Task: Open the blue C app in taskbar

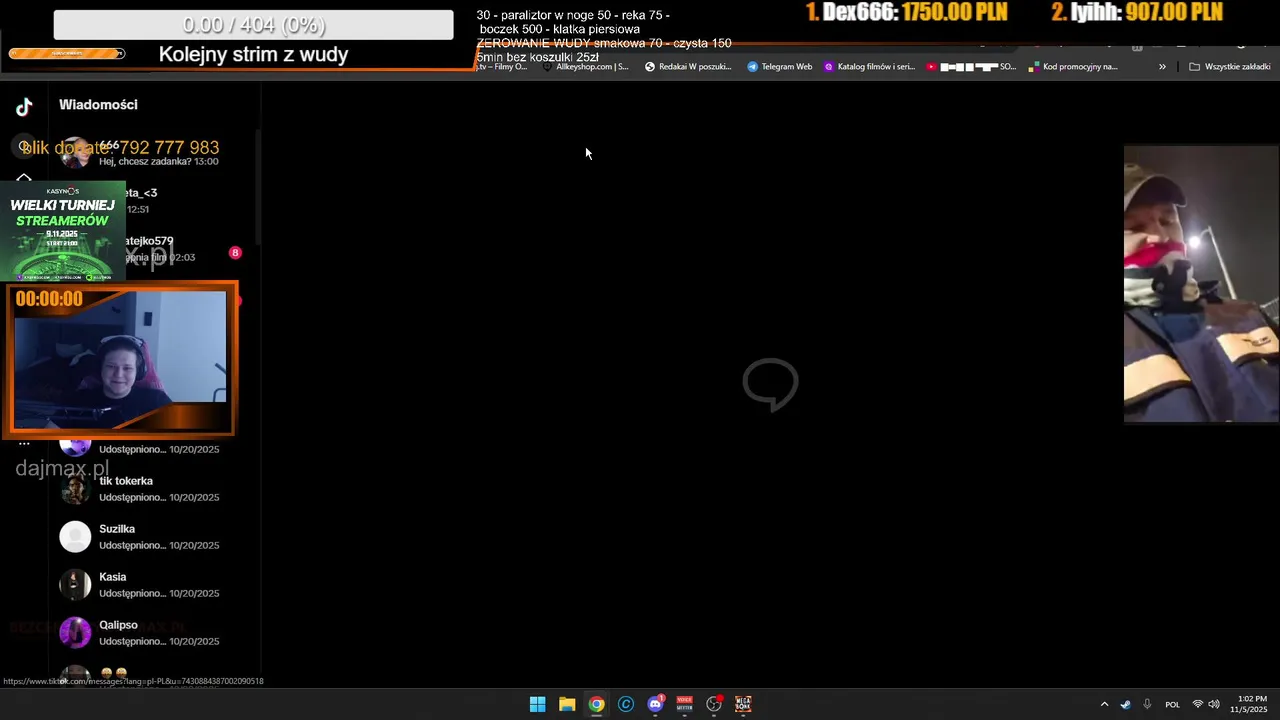Action: click(x=626, y=704)
